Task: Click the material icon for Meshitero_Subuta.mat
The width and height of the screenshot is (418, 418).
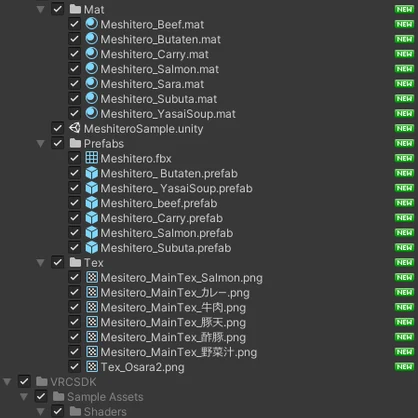Action: [x=92, y=98]
